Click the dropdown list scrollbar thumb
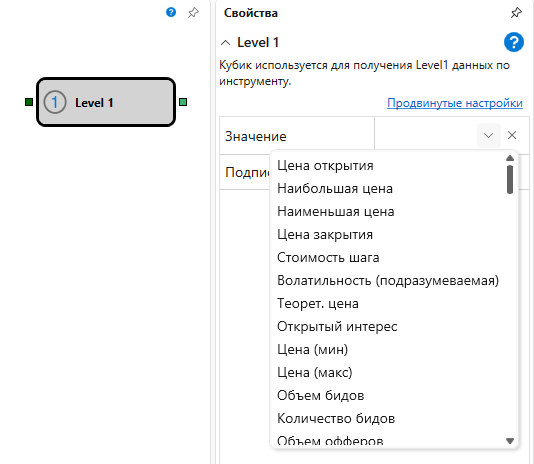534x464 pixels. coord(509,180)
